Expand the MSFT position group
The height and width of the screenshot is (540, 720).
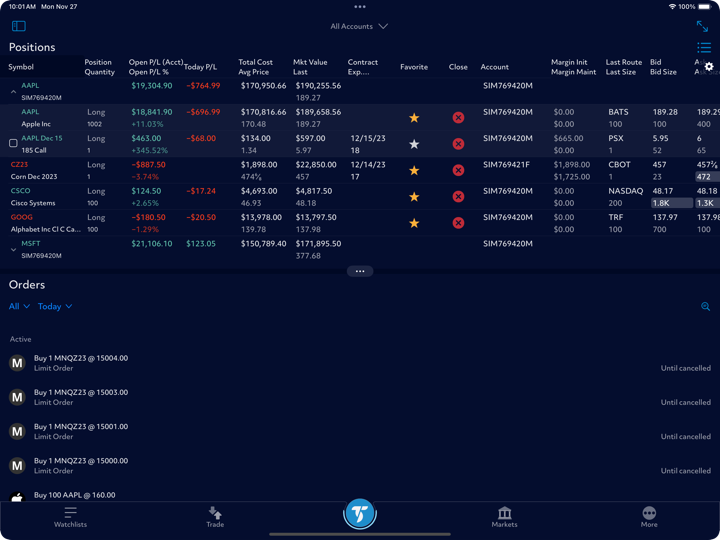coord(13,249)
